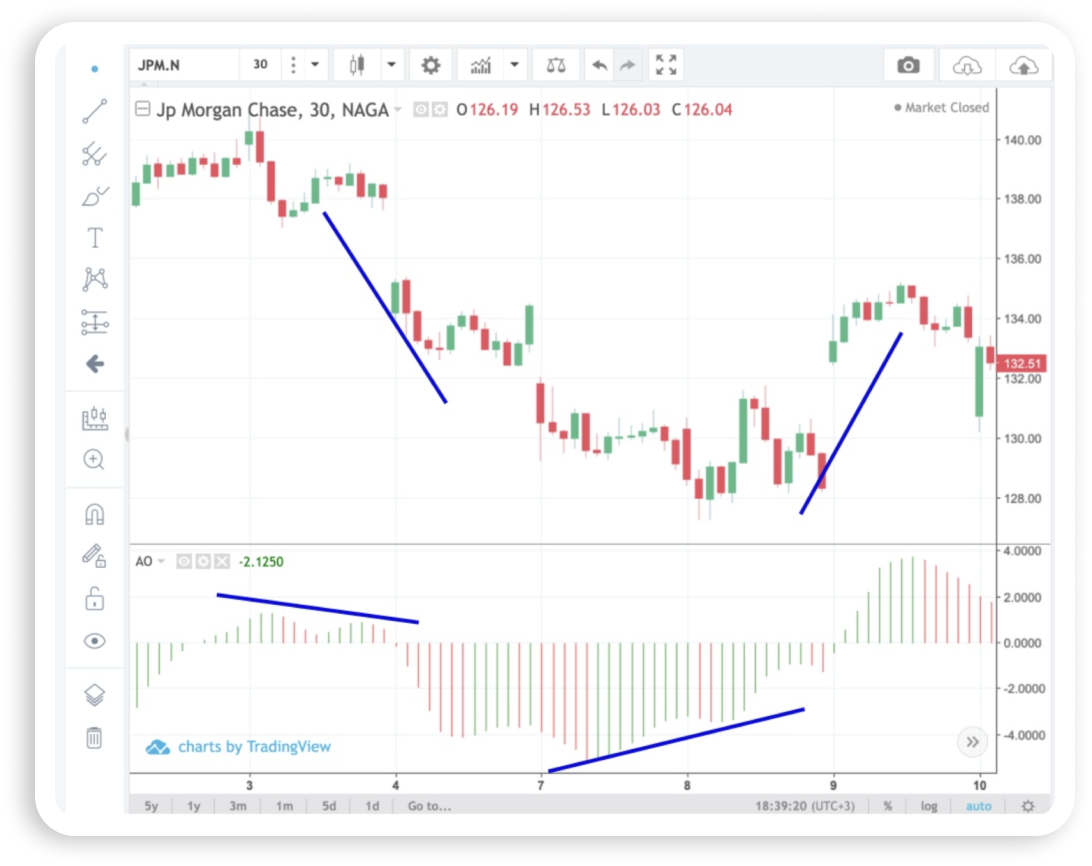Select the pitchfork tool

pyautogui.click(x=95, y=154)
